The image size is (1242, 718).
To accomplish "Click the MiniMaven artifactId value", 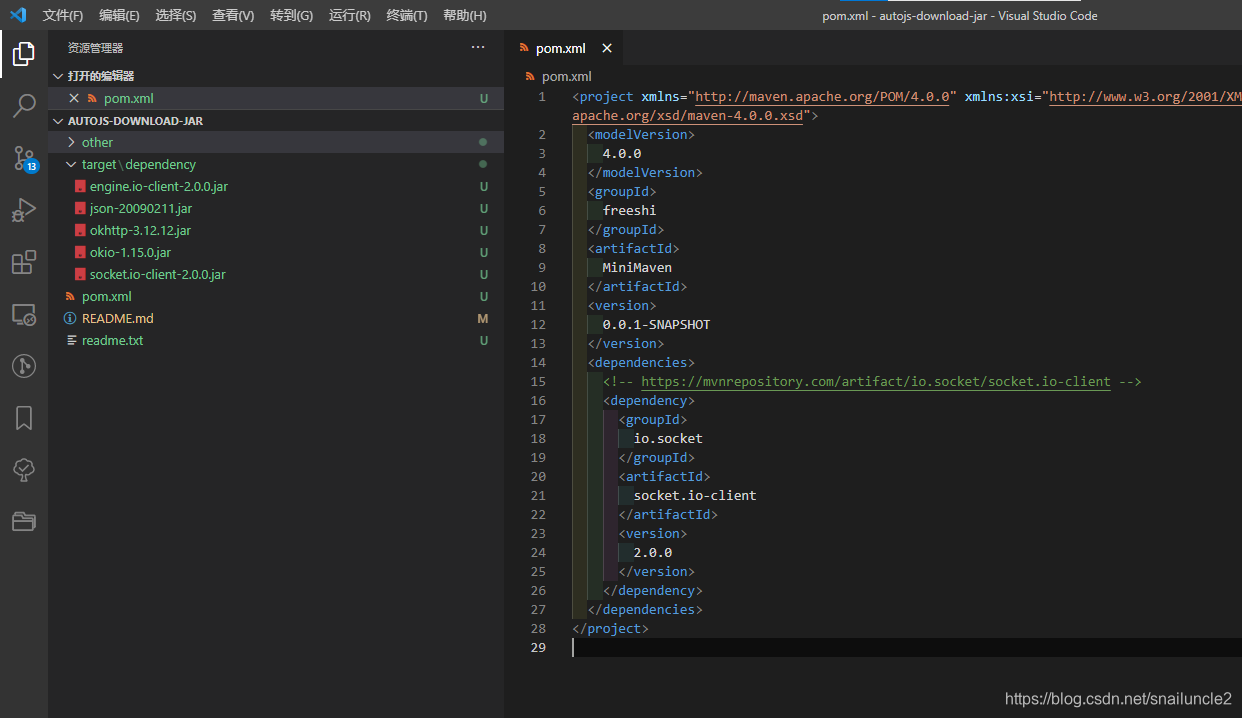I will click(x=637, y=267).
